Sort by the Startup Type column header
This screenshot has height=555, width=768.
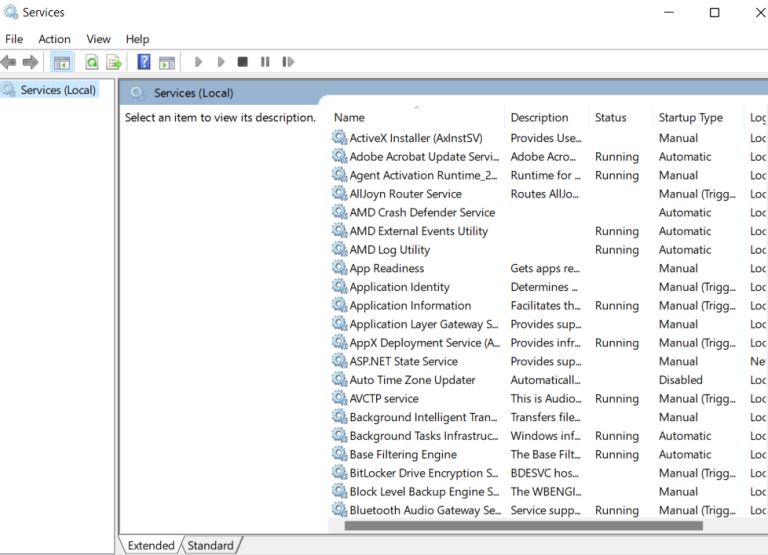[x=691, y=118]
